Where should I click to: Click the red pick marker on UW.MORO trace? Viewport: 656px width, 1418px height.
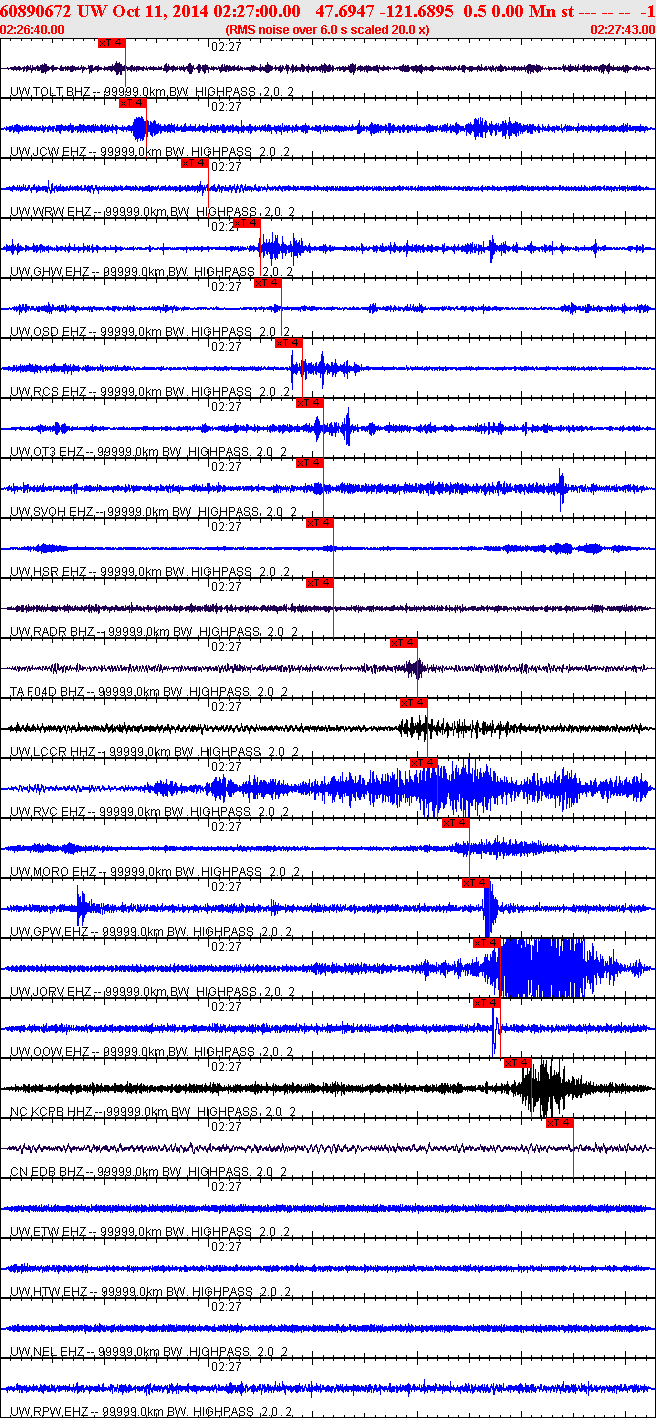point(455,823)
